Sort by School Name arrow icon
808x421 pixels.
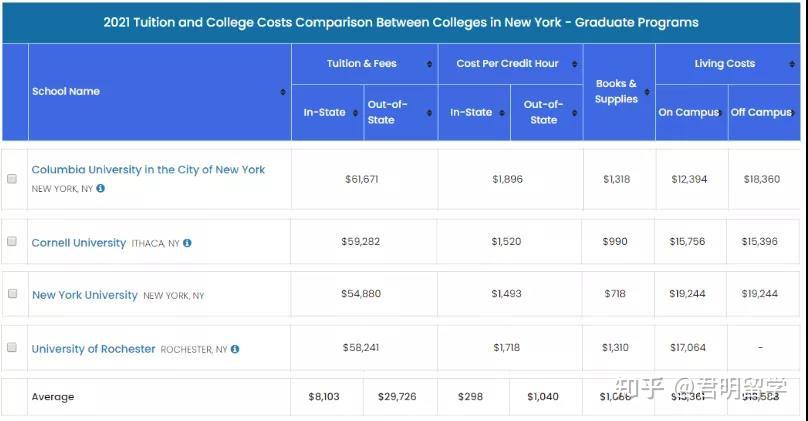point(283,92)
